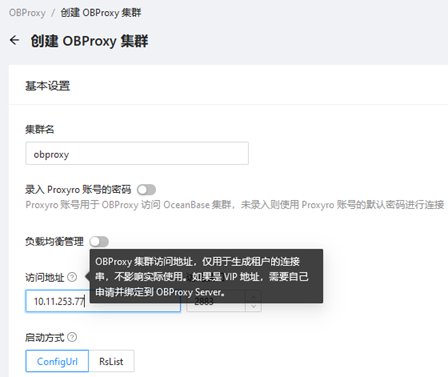Screen dimensions: 448x377
Task: Click the 负载均衡管理 label text
Action: point(54,241)
